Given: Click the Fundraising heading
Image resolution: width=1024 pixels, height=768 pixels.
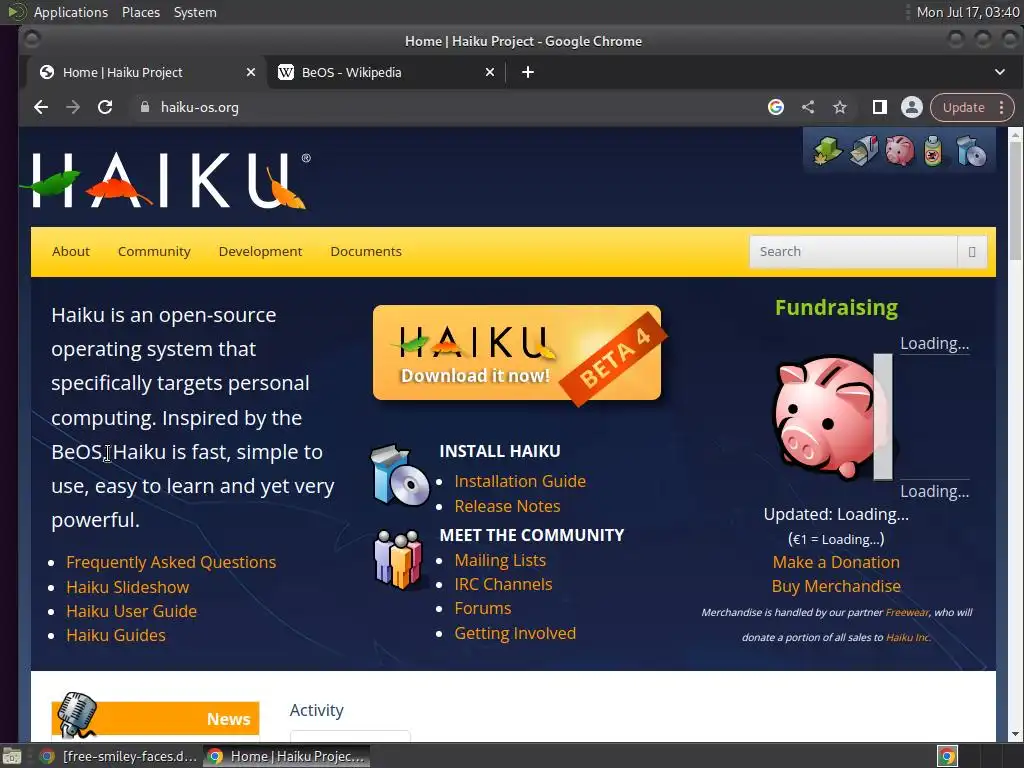Looking at the screenshot, I should click(837, 308).
